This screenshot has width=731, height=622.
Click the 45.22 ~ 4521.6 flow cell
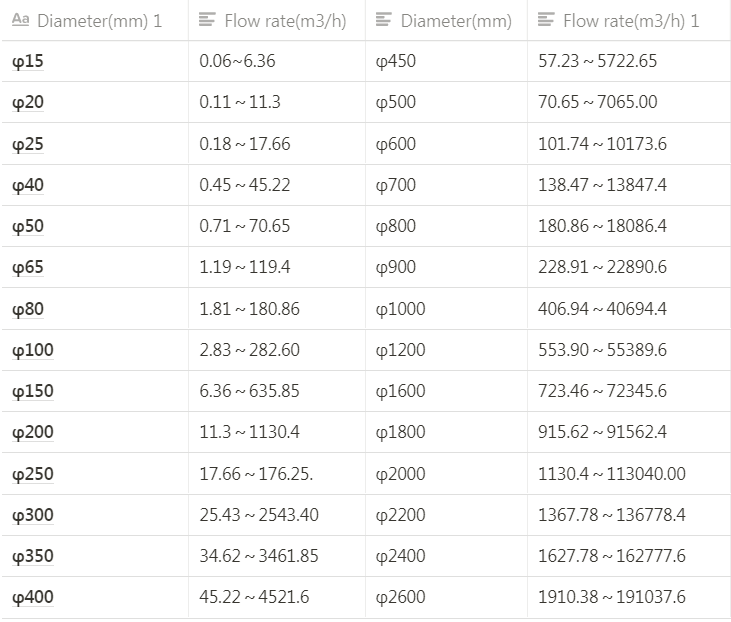(x=254, y=598)
